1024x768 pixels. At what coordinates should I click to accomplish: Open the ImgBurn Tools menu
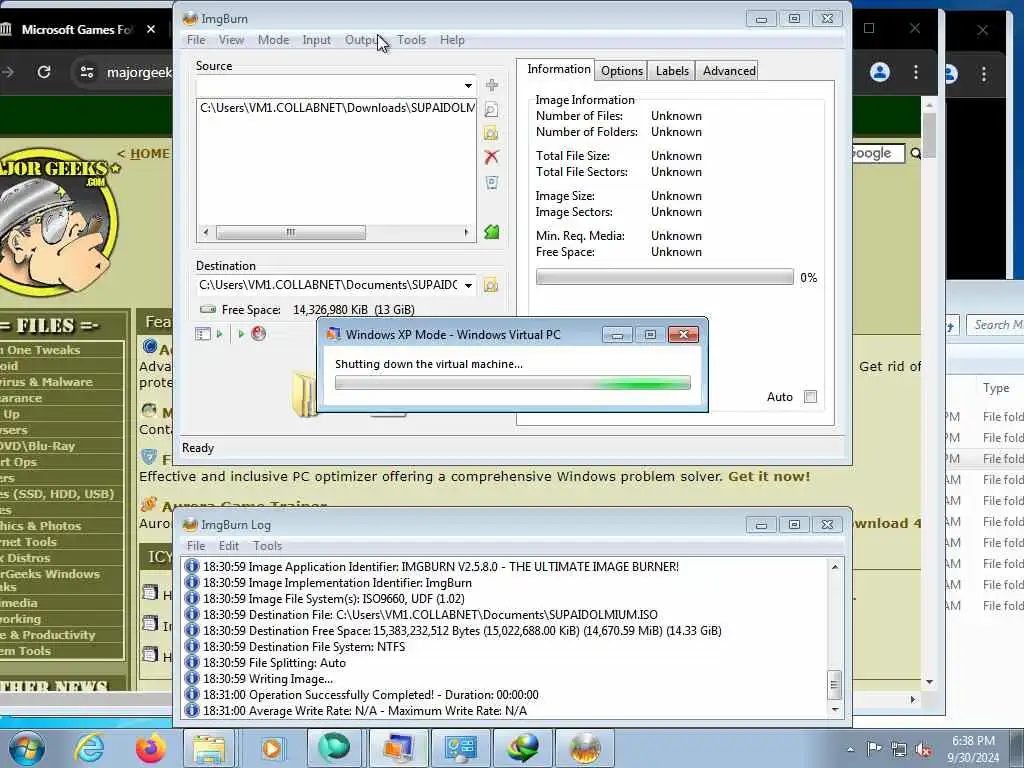[x=411, y=40]
